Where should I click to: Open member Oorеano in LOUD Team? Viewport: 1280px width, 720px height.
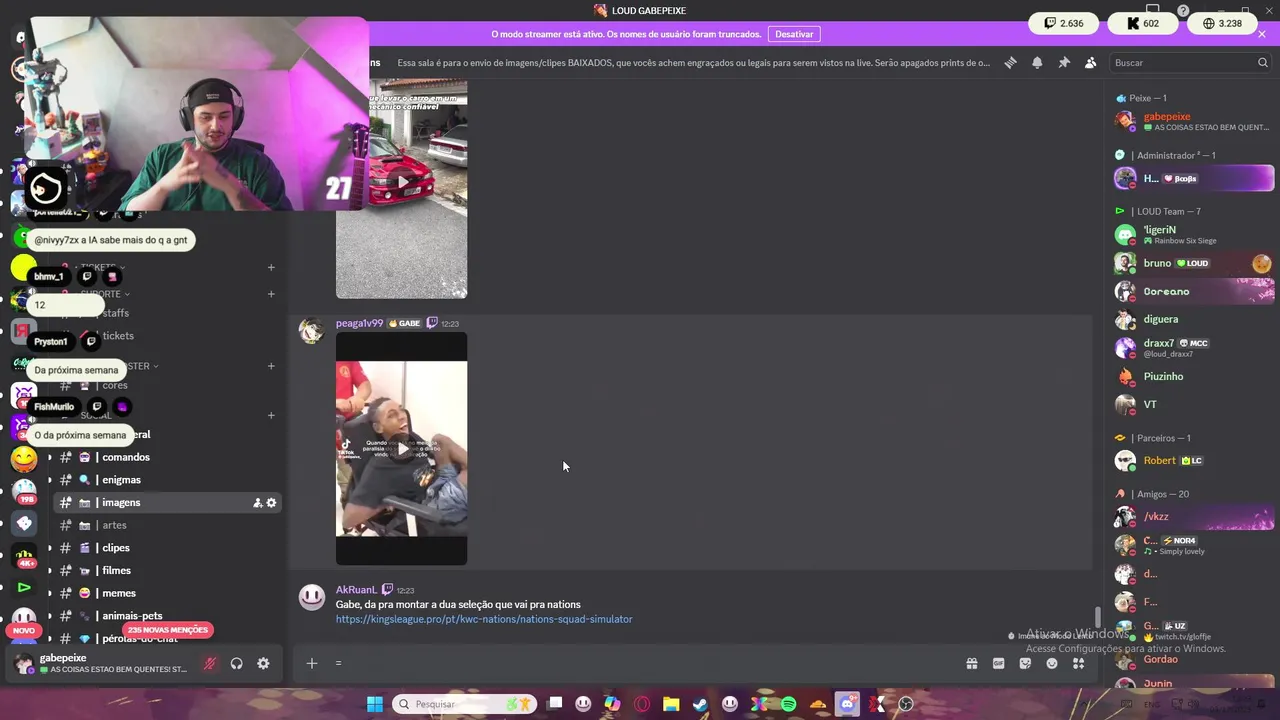(x=1194, y=291)
